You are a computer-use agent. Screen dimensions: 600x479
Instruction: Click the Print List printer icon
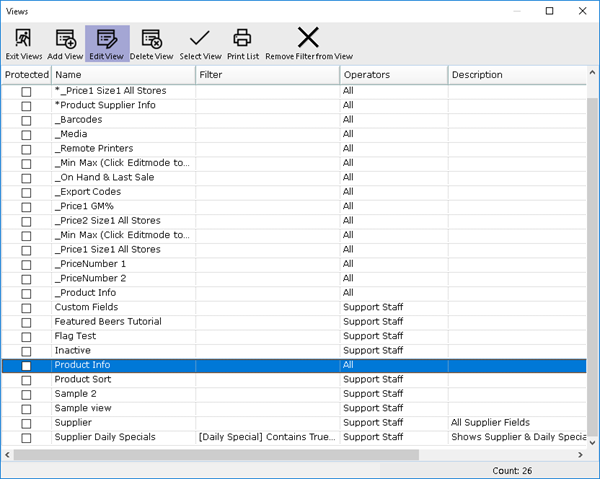tap(241, 39)
